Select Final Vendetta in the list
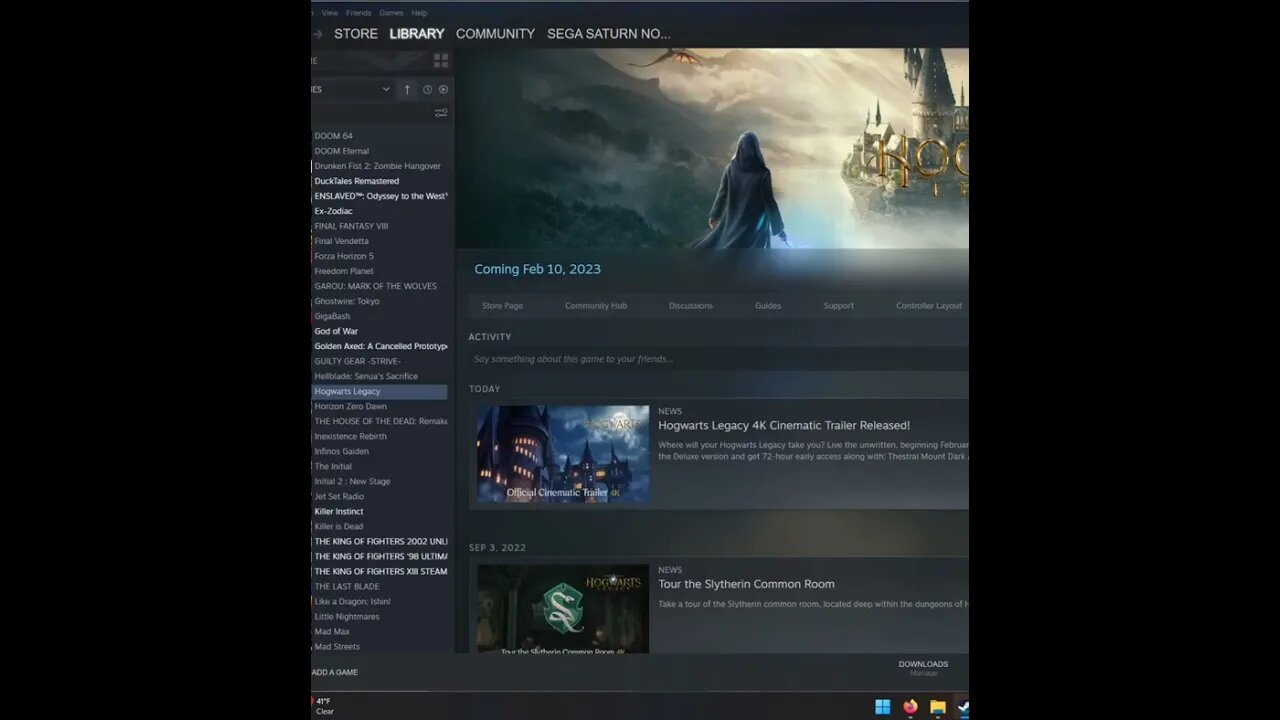This screenshot has height=720, width=1280. (342, 241)
